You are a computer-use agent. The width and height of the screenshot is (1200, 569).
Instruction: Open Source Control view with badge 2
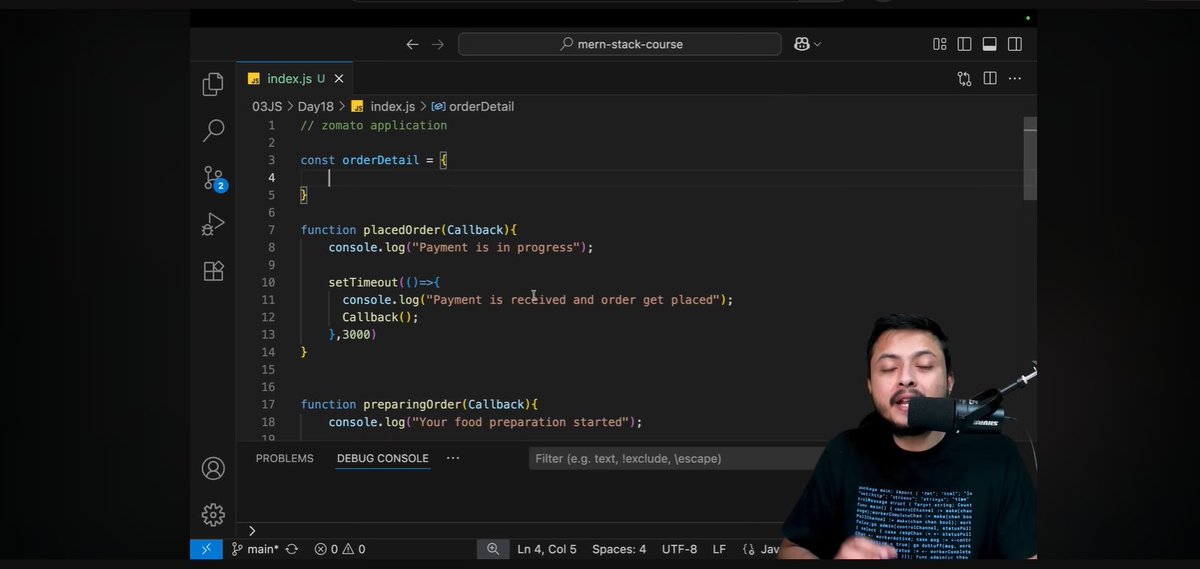214,178
